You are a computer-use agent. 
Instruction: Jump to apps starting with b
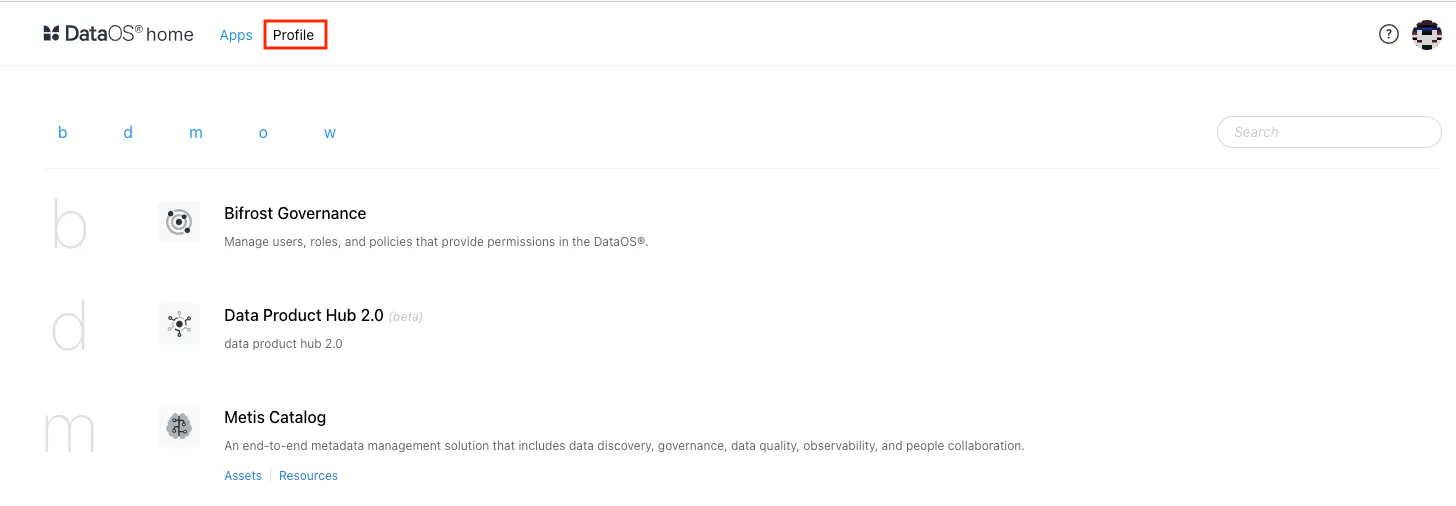click(x=62, y=132)
